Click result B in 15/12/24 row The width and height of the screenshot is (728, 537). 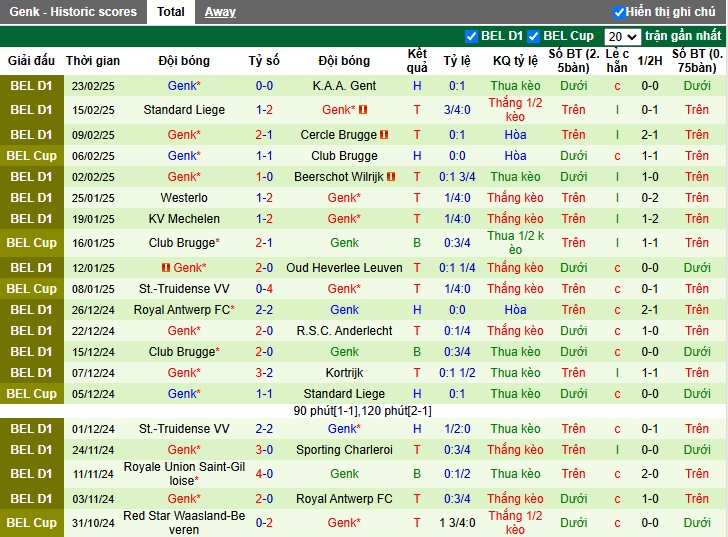point(417,352)
